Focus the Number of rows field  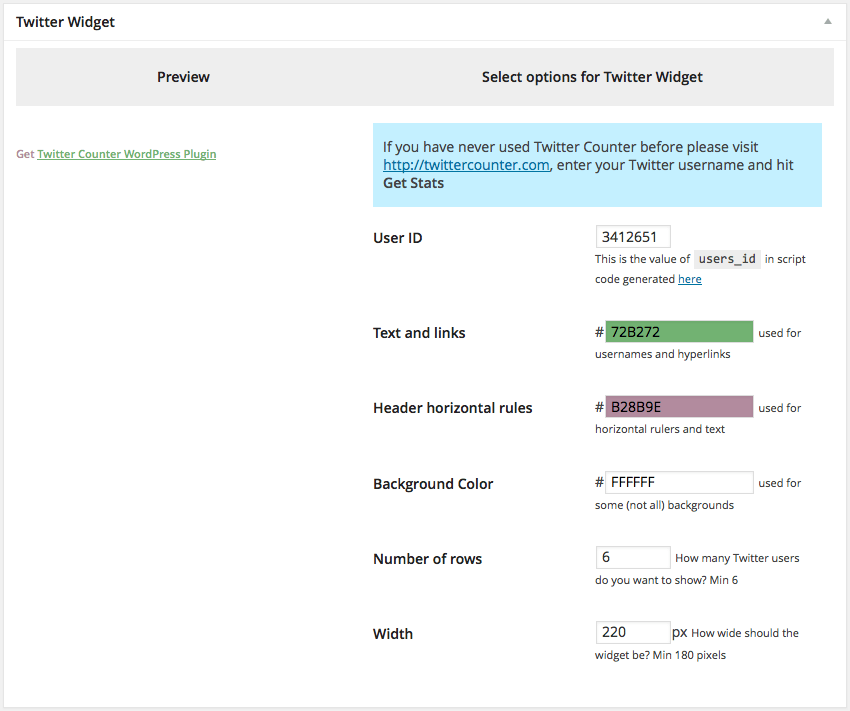(x=633, y=557)
